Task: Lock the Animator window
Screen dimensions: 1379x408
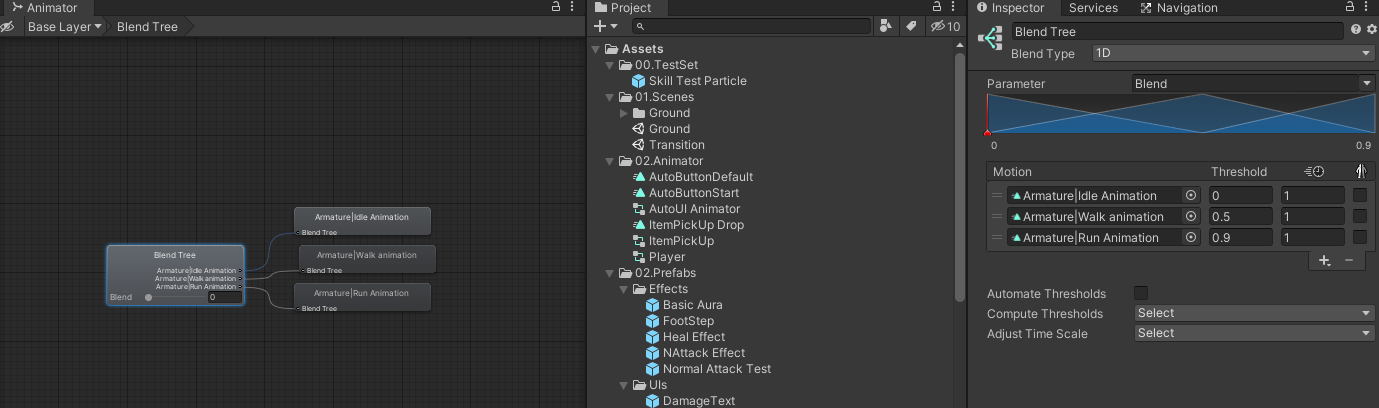Action: click(555, 8)
